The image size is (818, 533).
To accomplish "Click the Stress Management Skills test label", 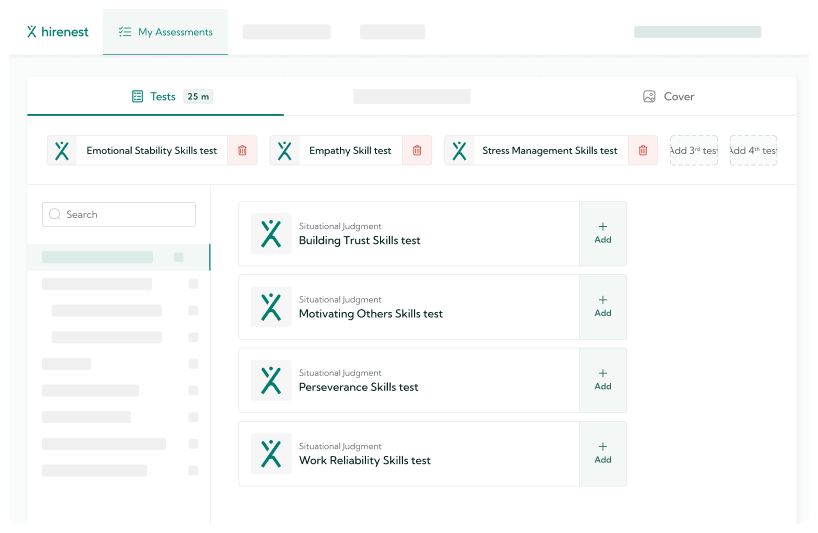I will [x=550, y=151].
